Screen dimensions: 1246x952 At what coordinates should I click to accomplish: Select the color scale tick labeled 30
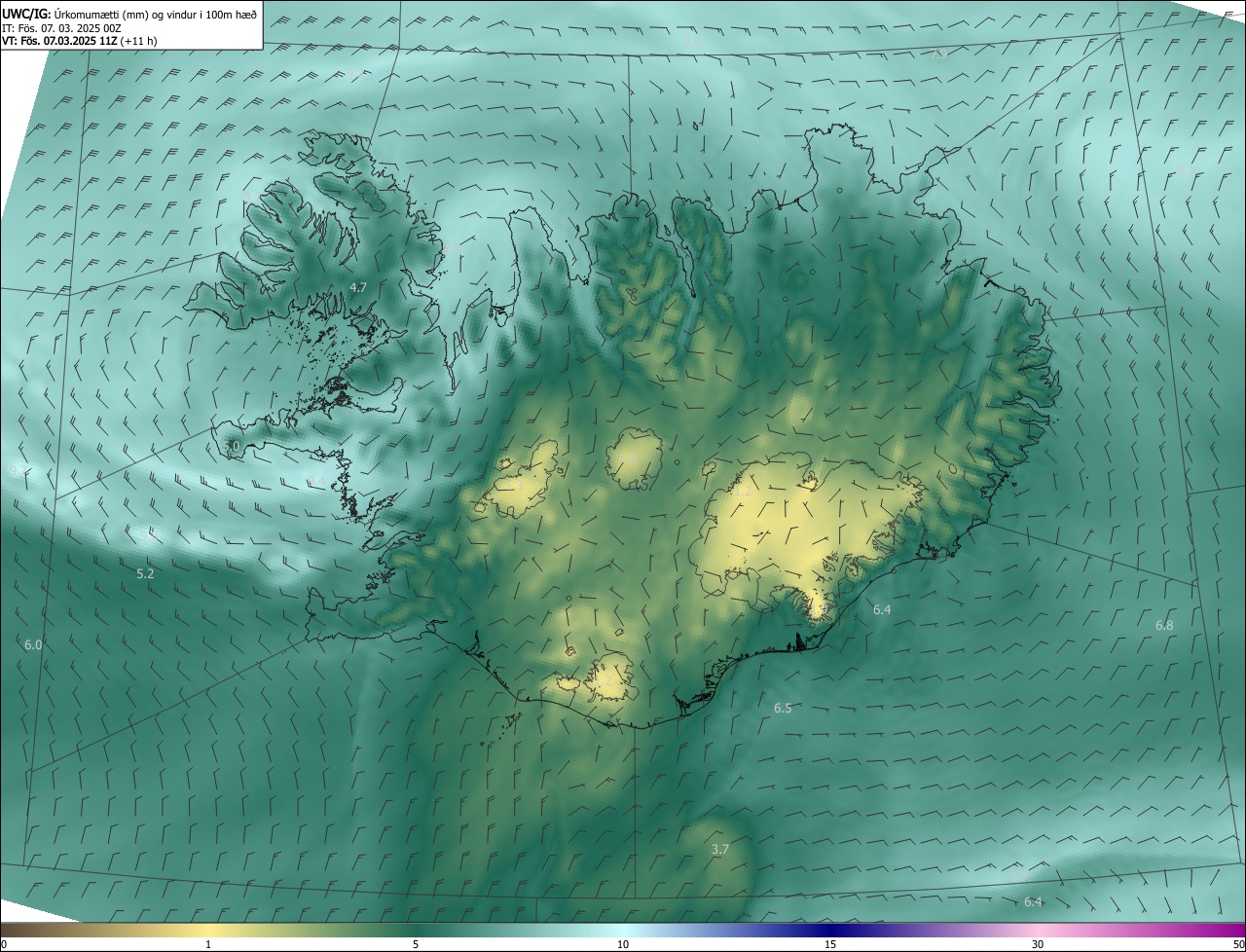(x=1038, y=944)
